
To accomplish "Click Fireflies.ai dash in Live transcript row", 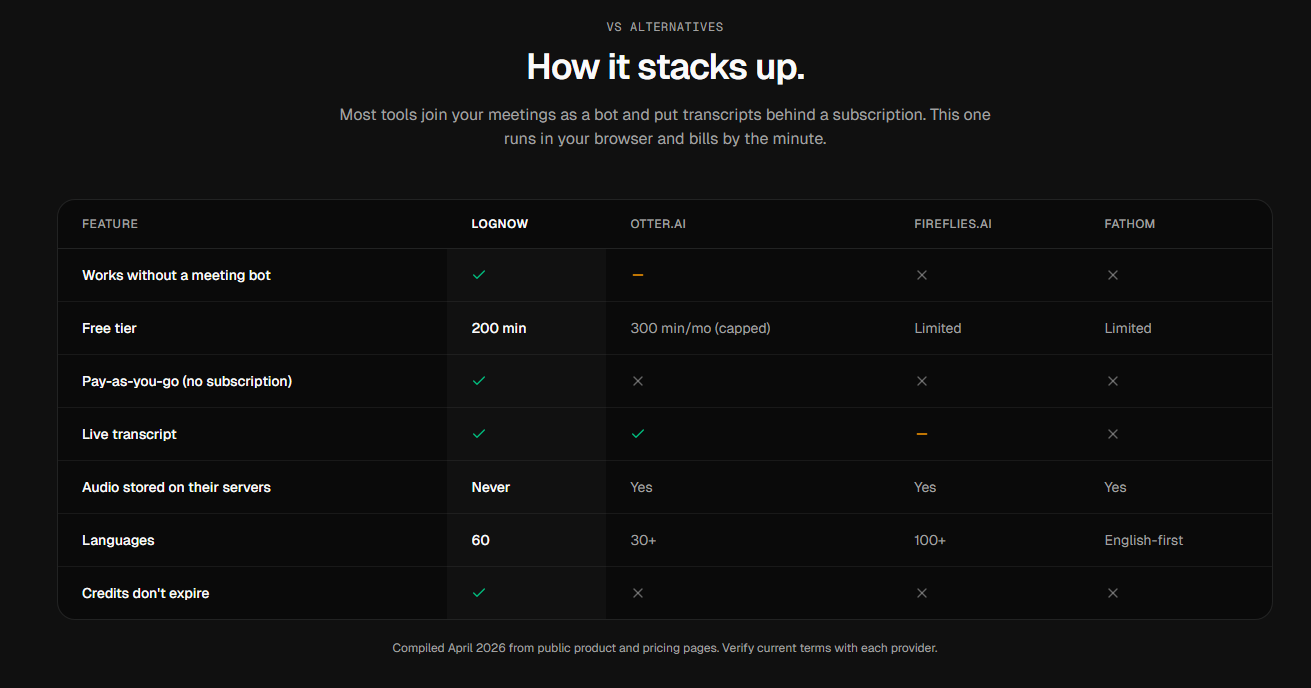I will (922, 434).
